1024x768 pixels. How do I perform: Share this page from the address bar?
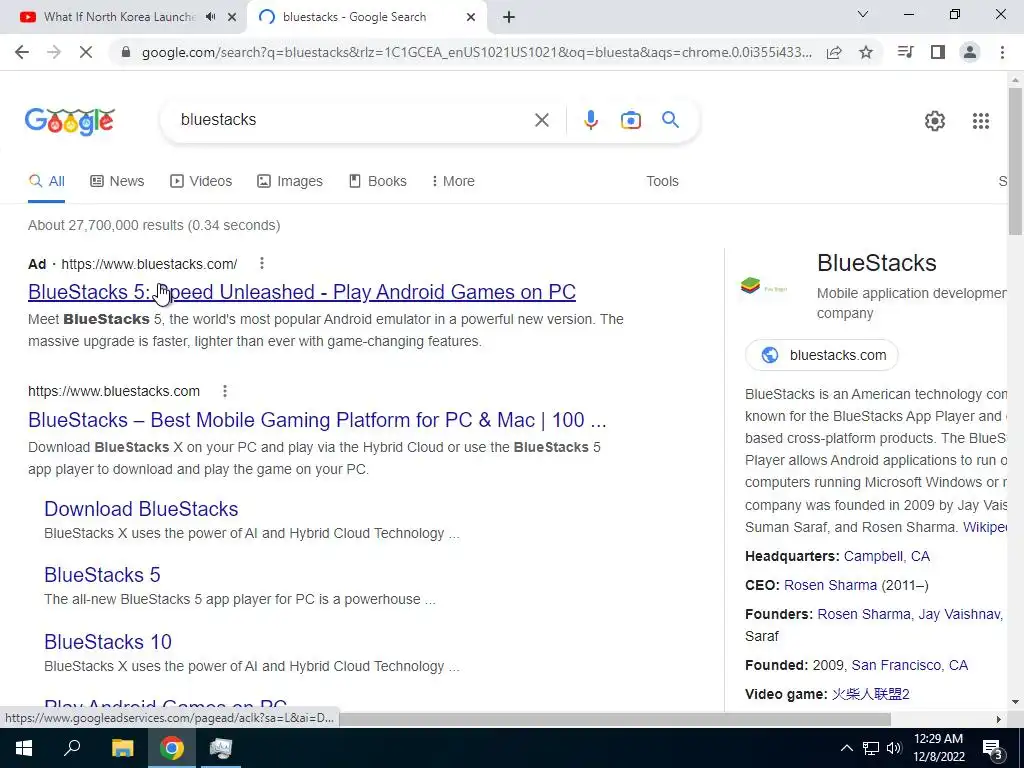834,52
